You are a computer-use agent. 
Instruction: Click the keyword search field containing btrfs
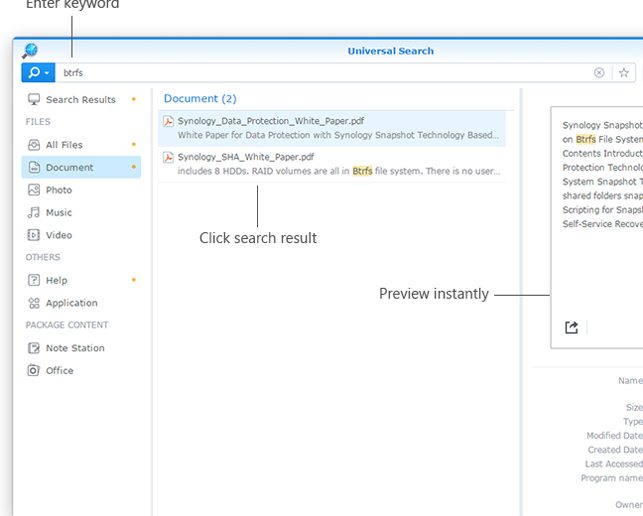click(322, 73)
